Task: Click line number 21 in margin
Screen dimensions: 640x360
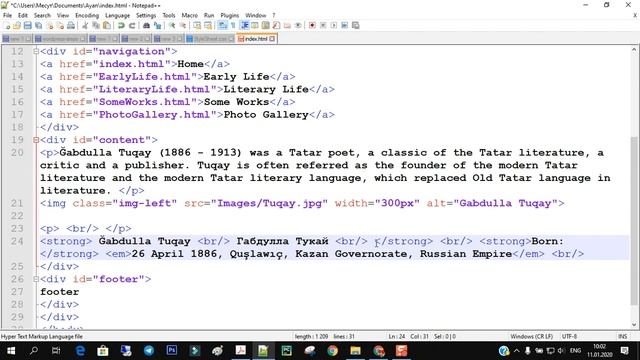Action: tap(17, 203)
